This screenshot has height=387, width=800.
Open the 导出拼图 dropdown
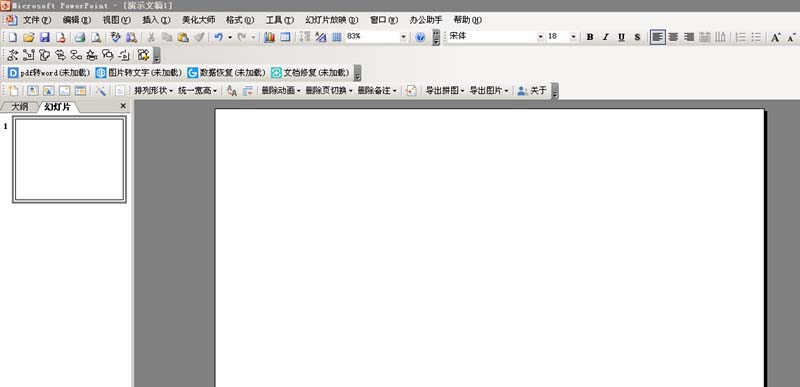445,91
